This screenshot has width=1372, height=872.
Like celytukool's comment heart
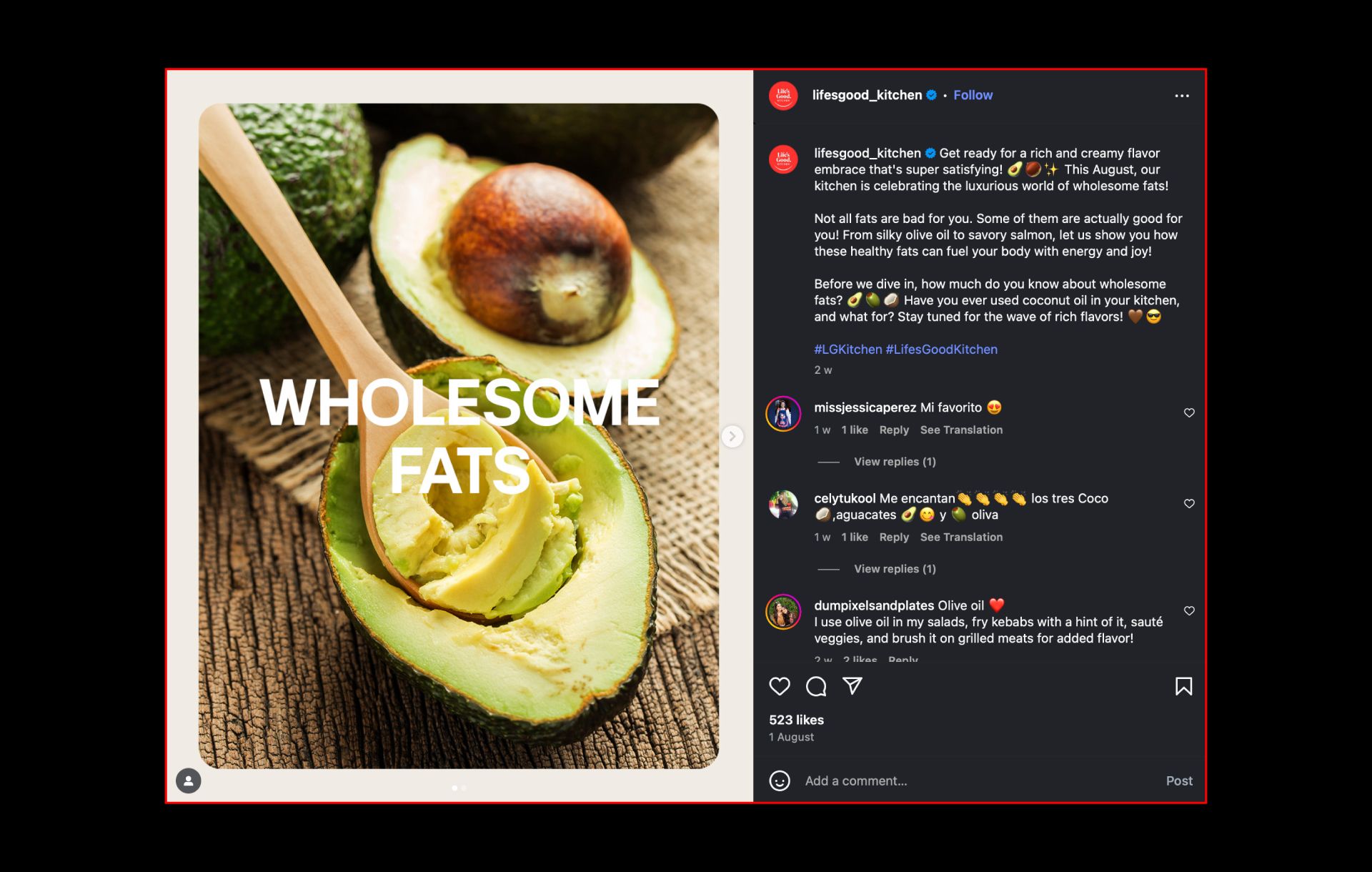pos(1189,503)
